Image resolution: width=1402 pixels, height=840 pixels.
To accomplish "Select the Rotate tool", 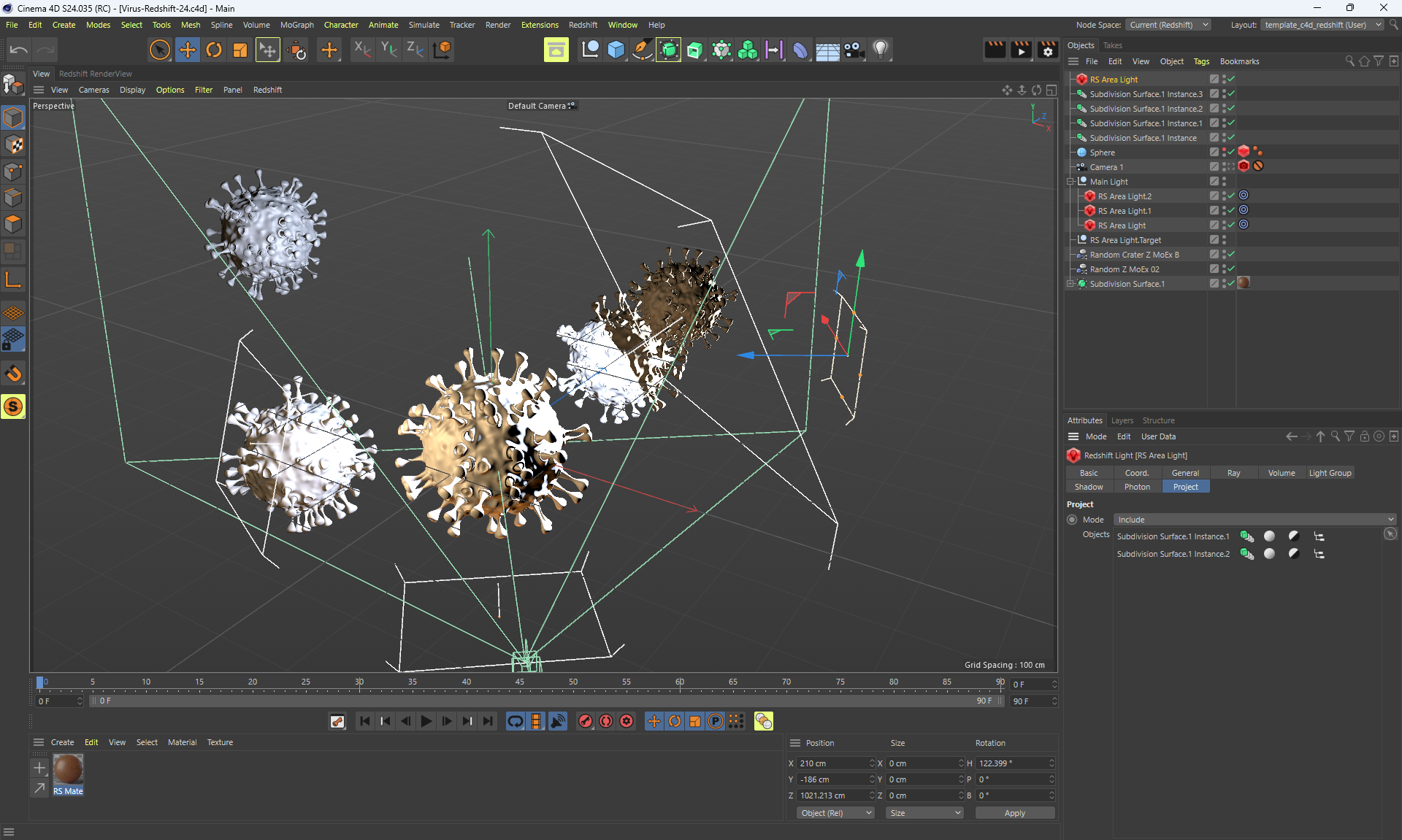I will pos(214,50).
